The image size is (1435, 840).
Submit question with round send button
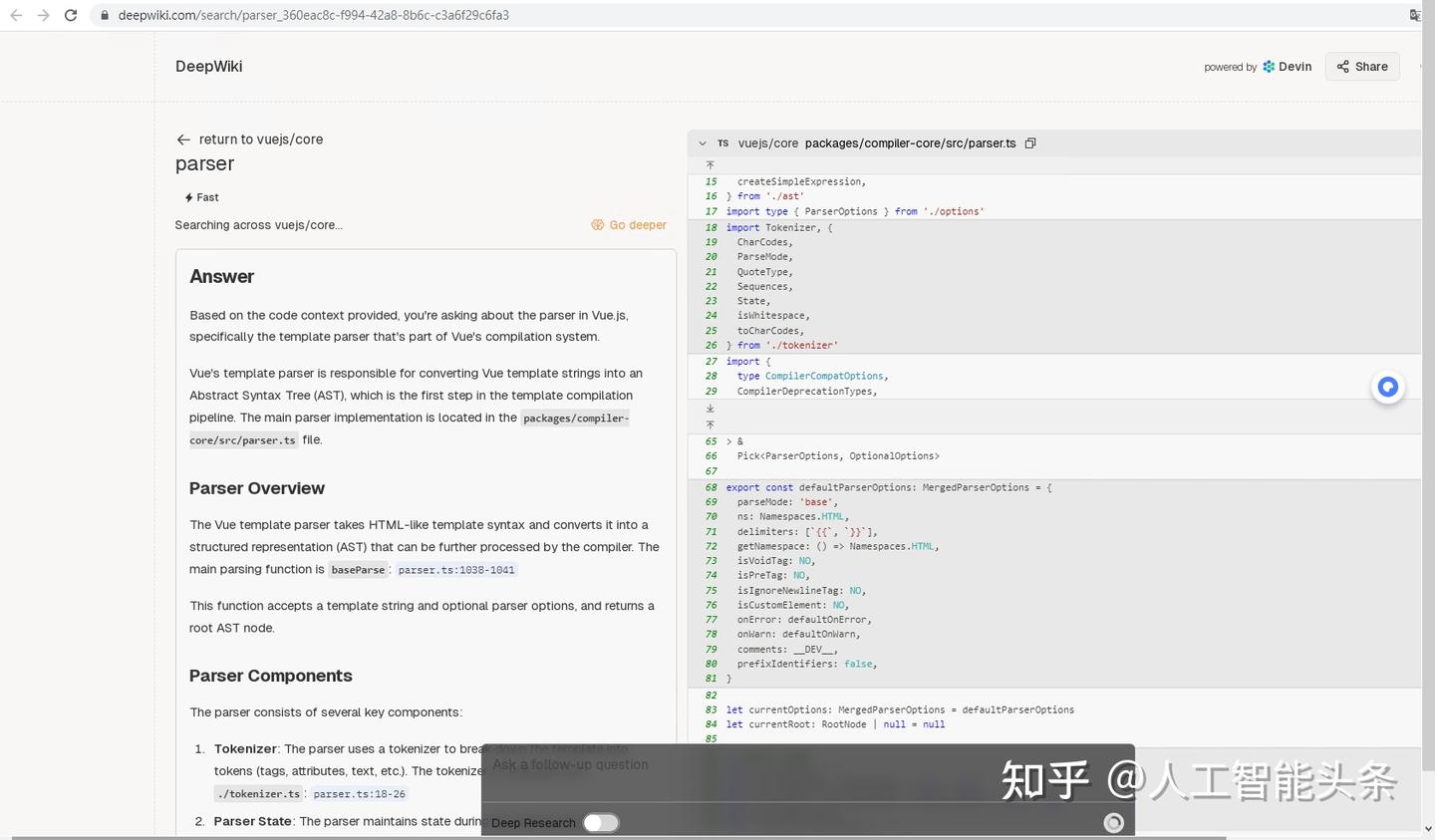coord(1114,822)
